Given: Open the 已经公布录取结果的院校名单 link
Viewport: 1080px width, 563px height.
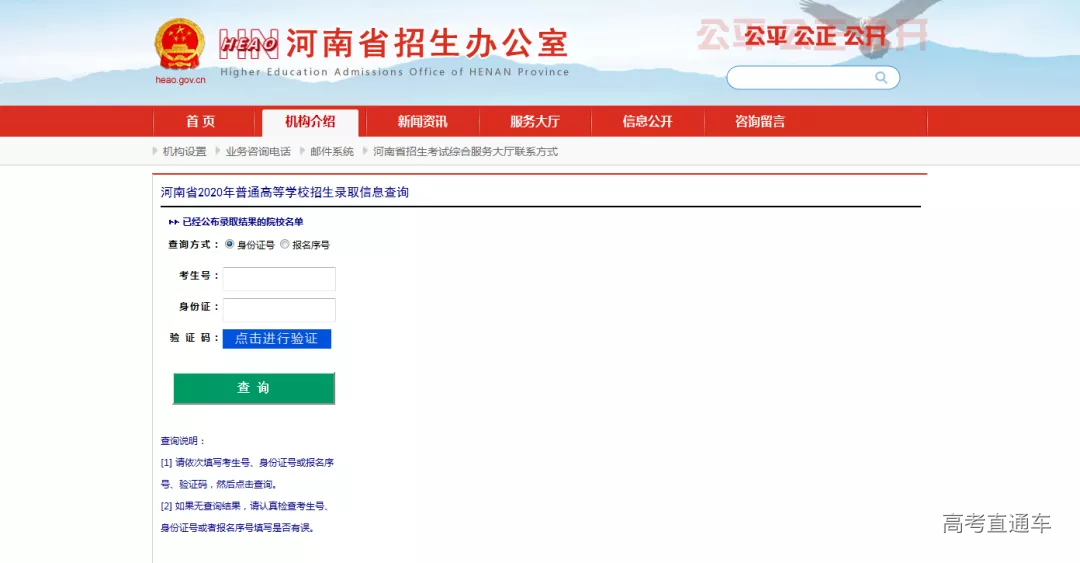Looking at the screenshot, I should coord(242,222).
